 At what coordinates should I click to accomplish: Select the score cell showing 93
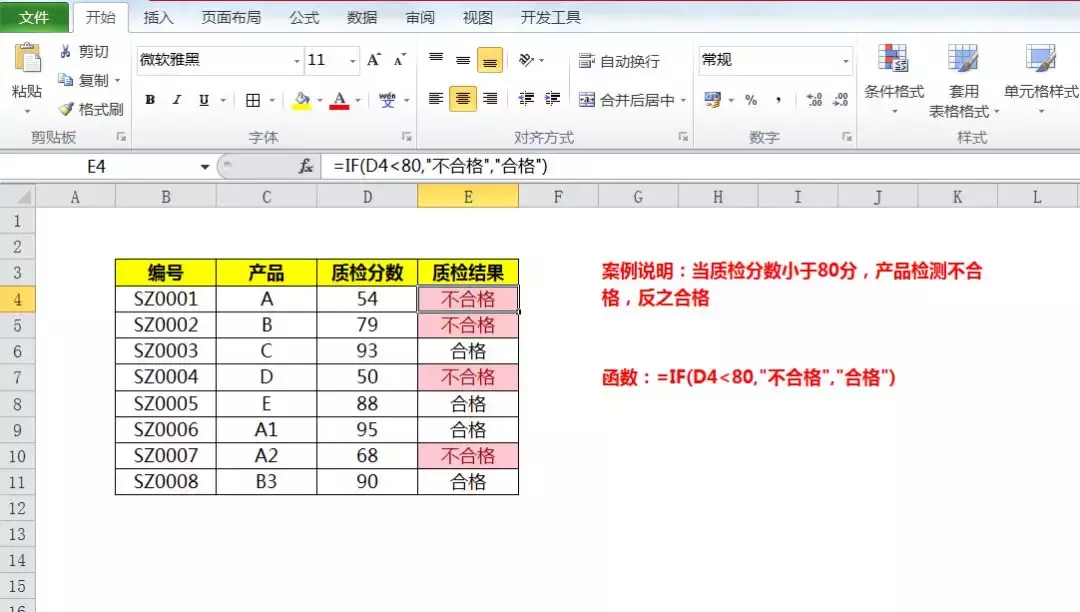click(x=367, y=351)
